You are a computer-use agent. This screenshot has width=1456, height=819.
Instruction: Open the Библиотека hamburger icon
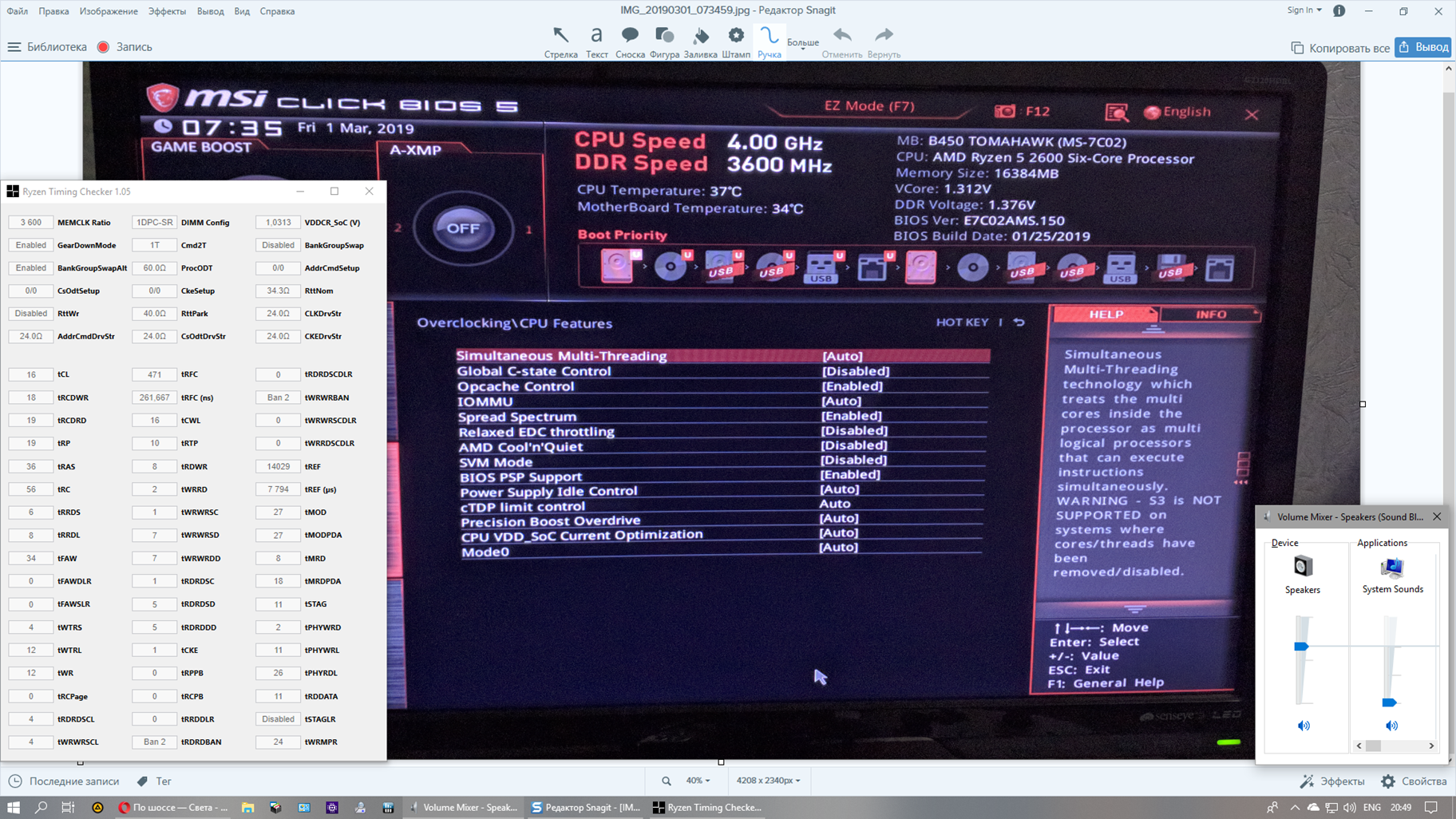pos(14,47)
